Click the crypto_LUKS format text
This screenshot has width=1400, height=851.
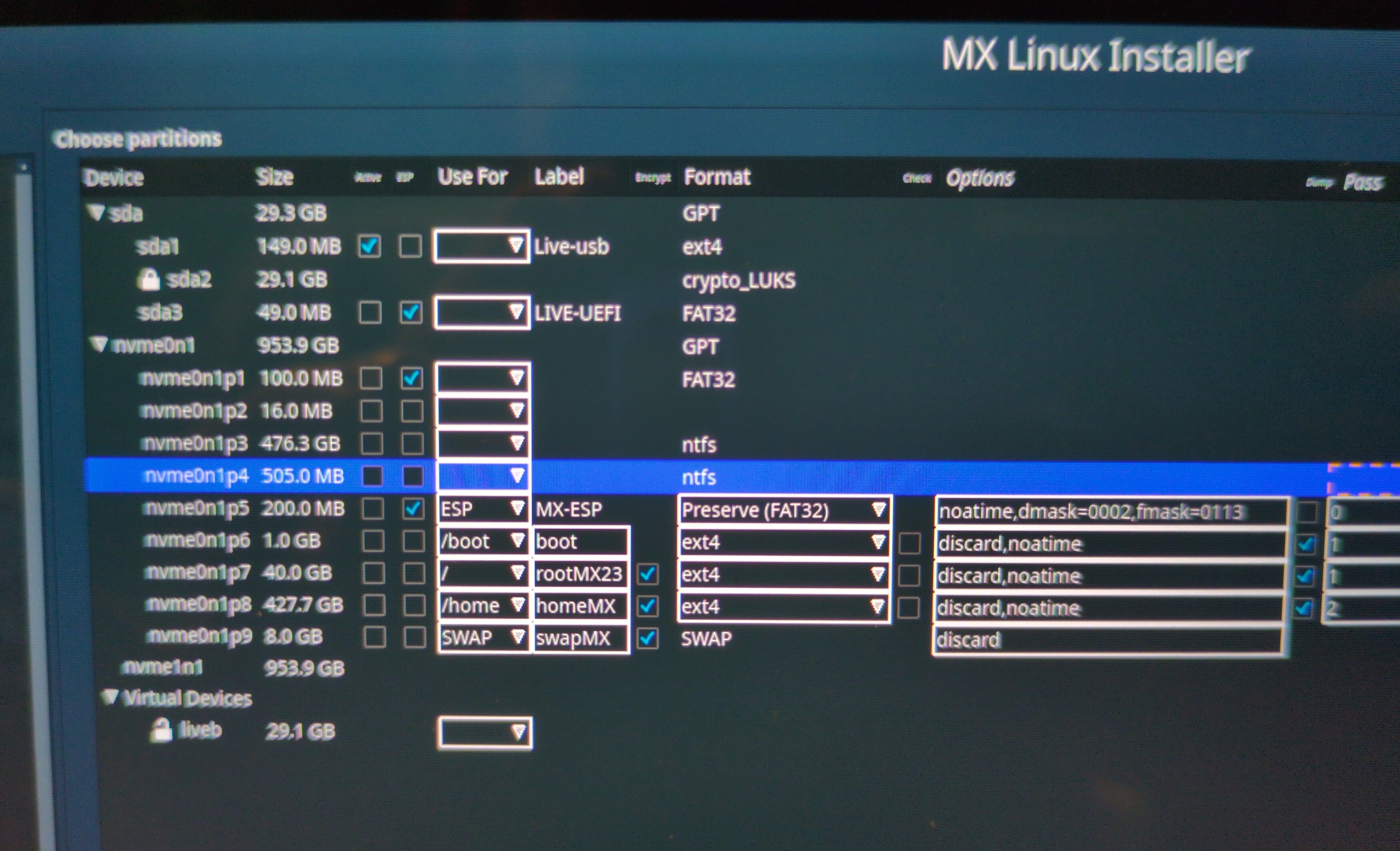coord(739,280)
